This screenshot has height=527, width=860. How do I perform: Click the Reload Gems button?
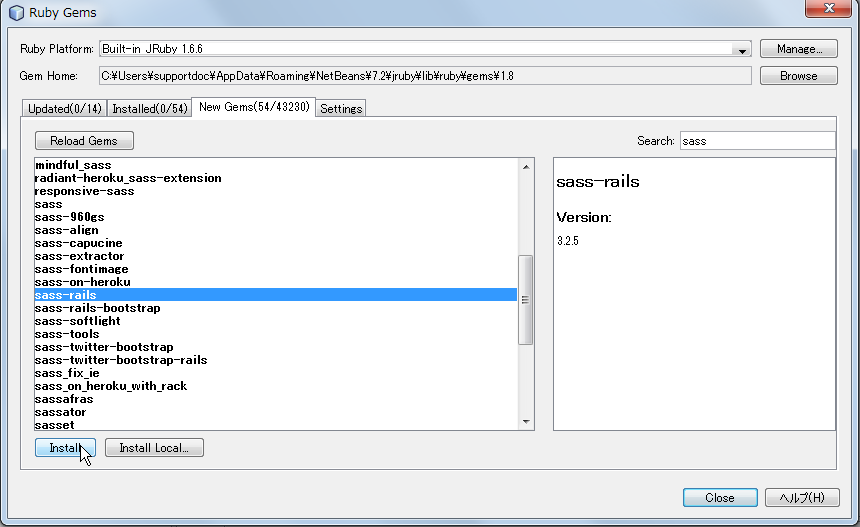[84, 141]
